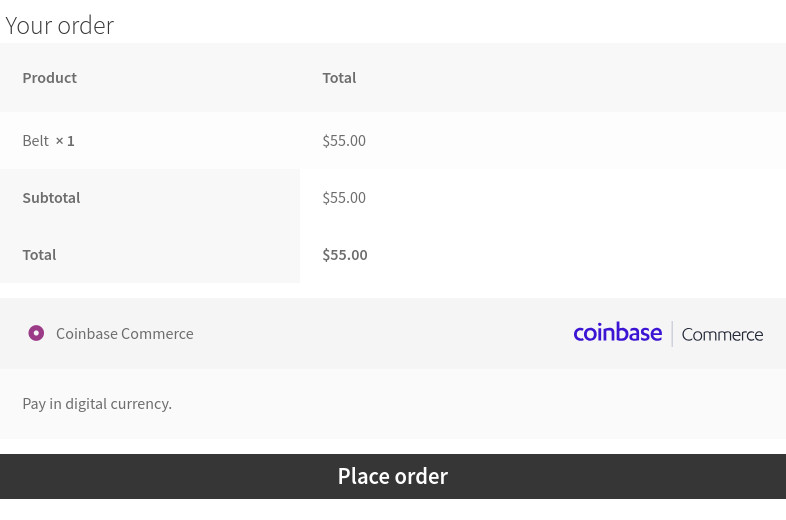Click the vertical divider in Coinbase logo
The image size is (786, 520).
(x=672, y=334)
